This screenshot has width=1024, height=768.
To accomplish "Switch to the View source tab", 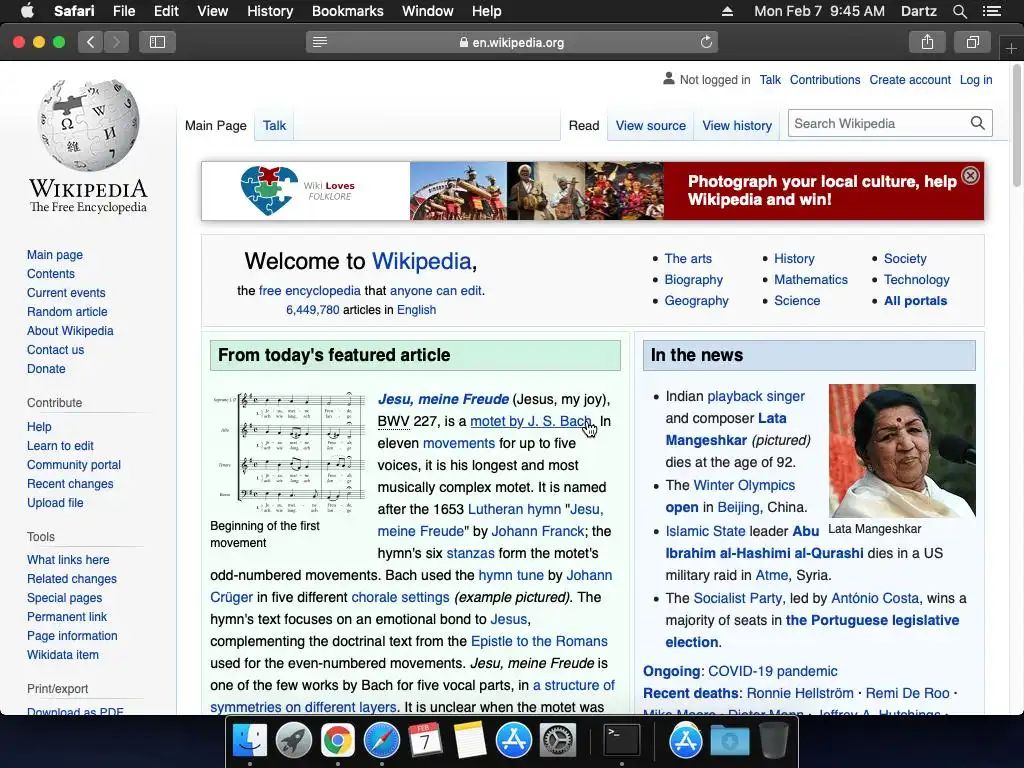I will point(650,125).
